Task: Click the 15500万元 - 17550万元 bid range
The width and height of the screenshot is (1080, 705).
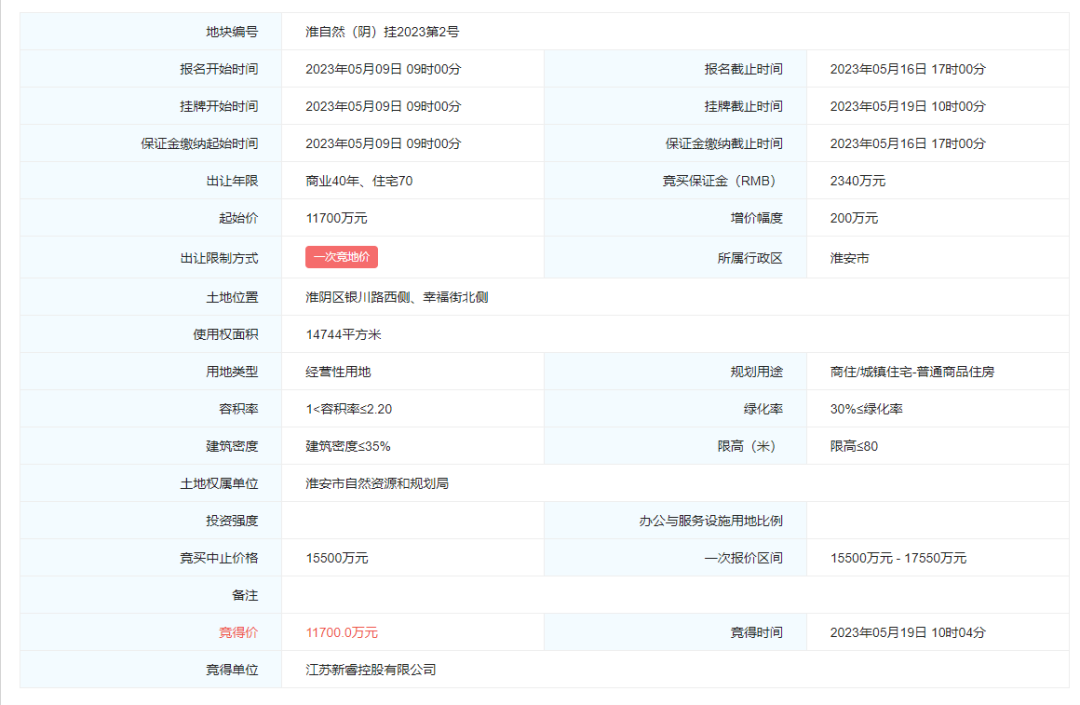Action: click(898, 558)
